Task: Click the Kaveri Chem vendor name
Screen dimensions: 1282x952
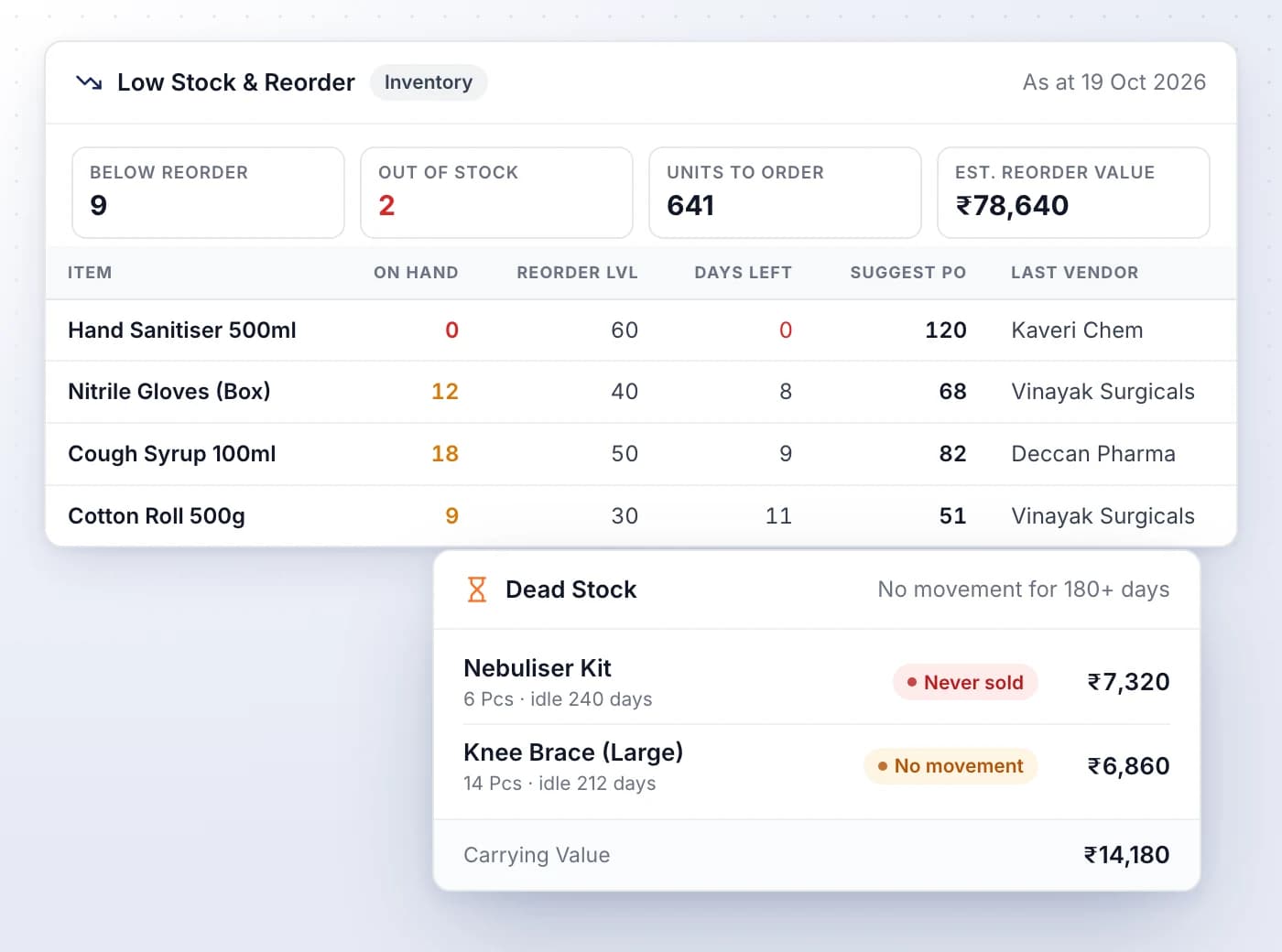Action: point(1077,330)
